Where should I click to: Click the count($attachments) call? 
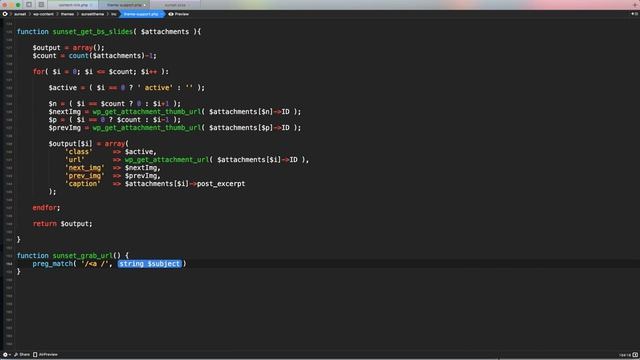pos(107,56)
